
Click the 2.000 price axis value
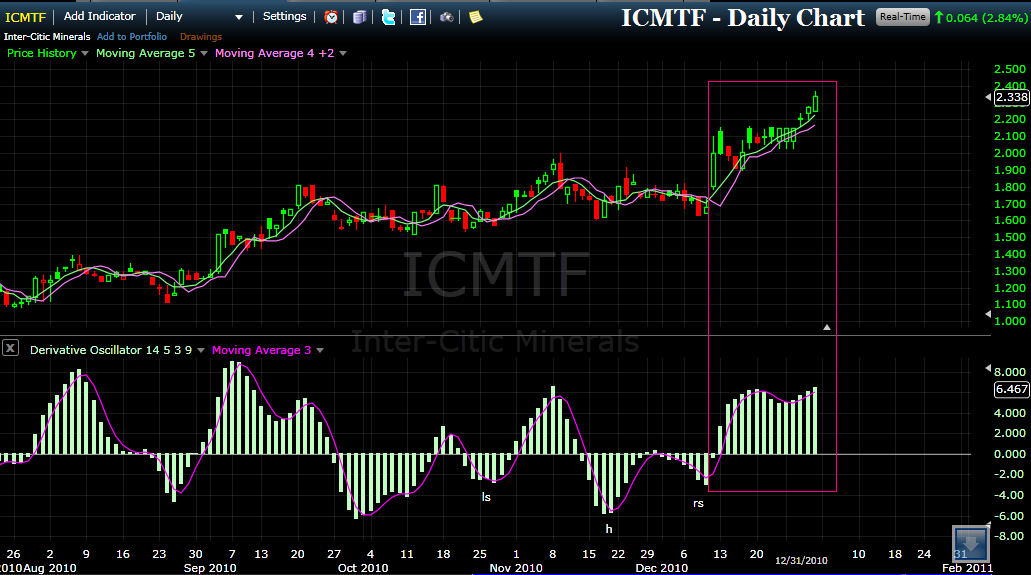pos(1010,153)
